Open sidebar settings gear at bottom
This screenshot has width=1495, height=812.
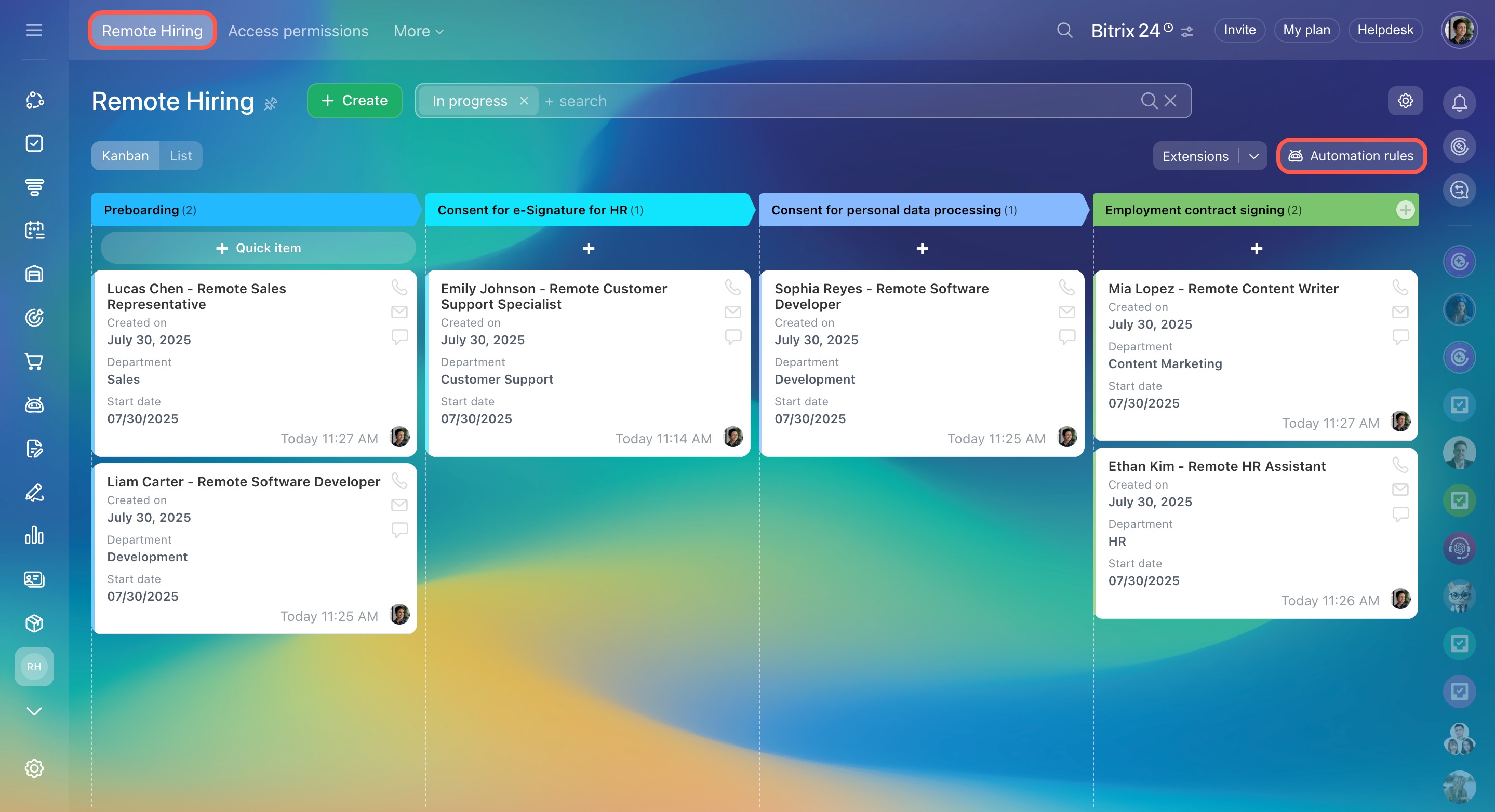tap(34, 768)
